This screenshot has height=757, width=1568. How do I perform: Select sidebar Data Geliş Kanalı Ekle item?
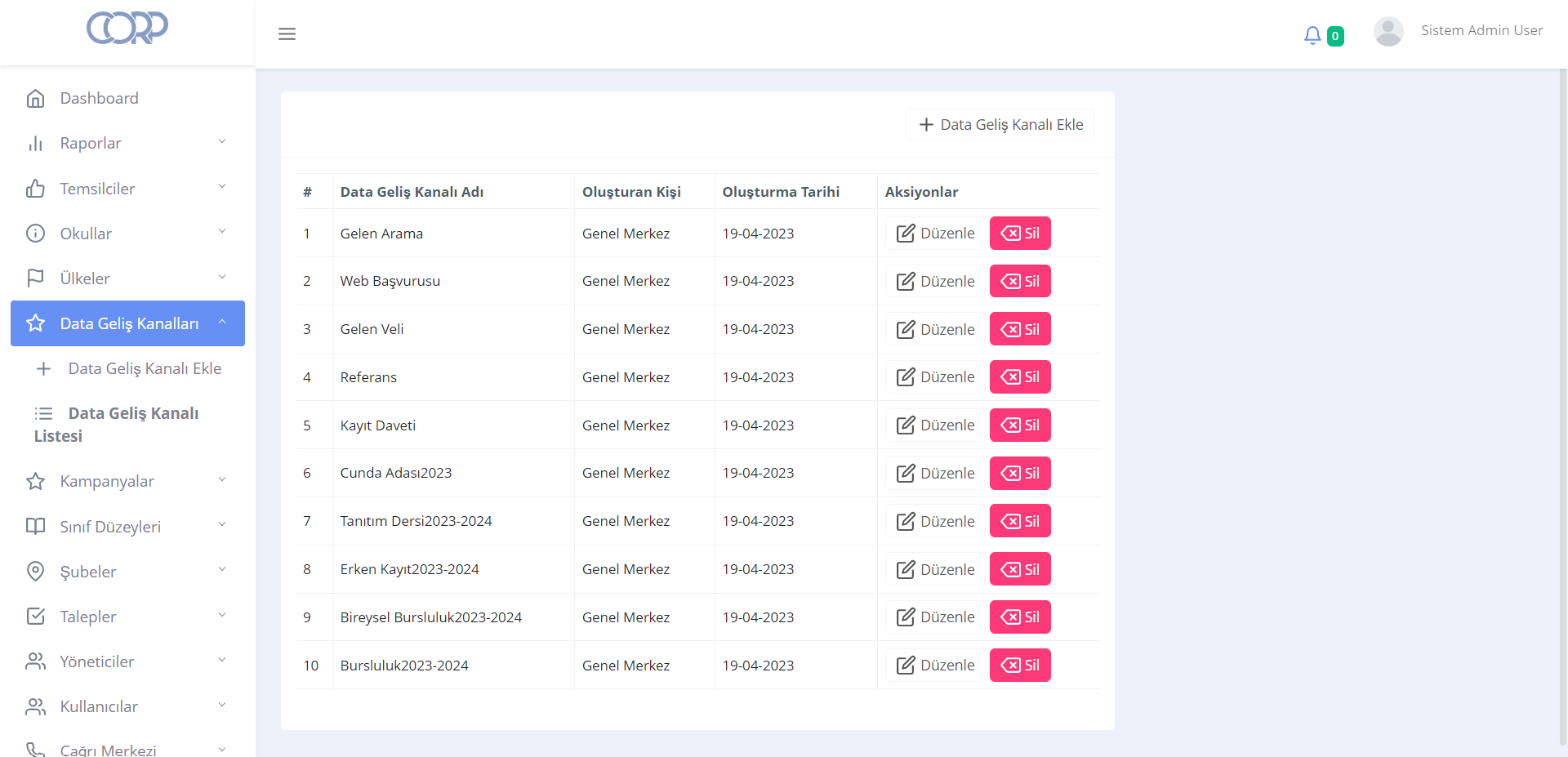[x=144, y=368]
